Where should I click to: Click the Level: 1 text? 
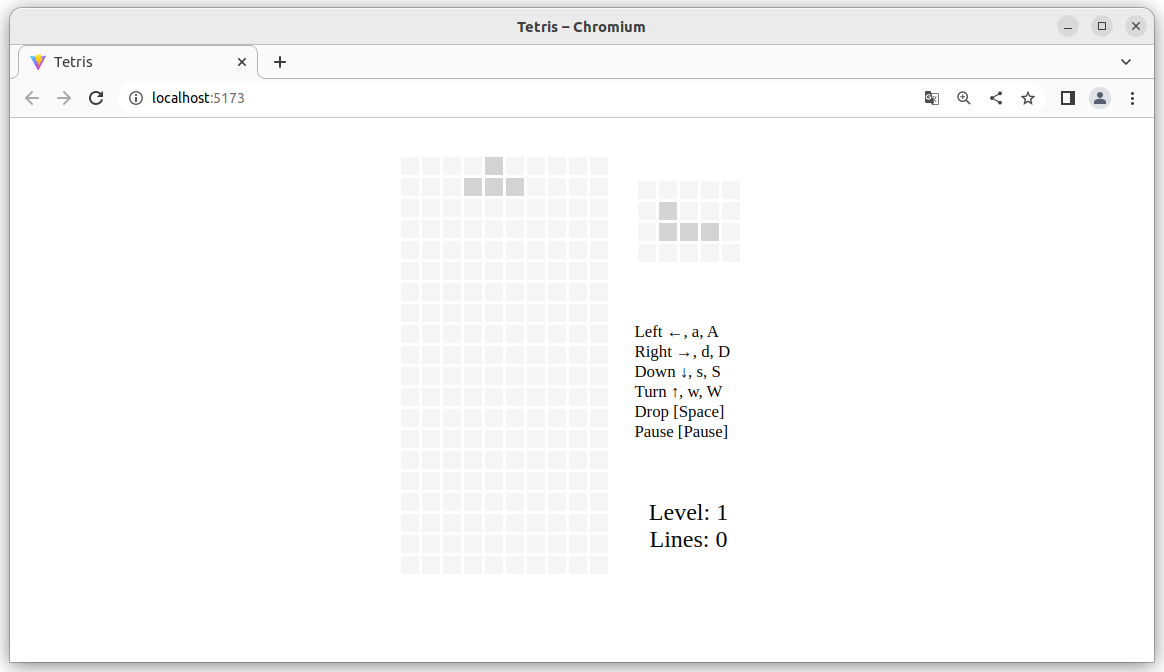click(688, 512)
